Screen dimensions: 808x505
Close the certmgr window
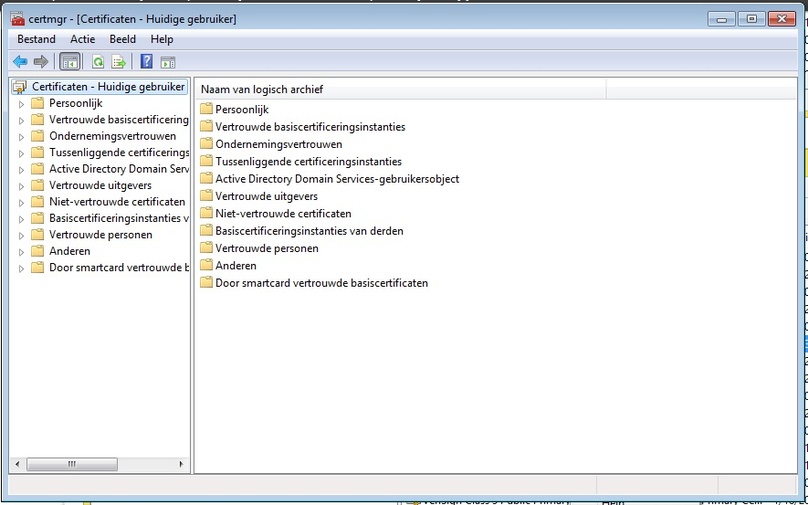click(x=782, y=19)
